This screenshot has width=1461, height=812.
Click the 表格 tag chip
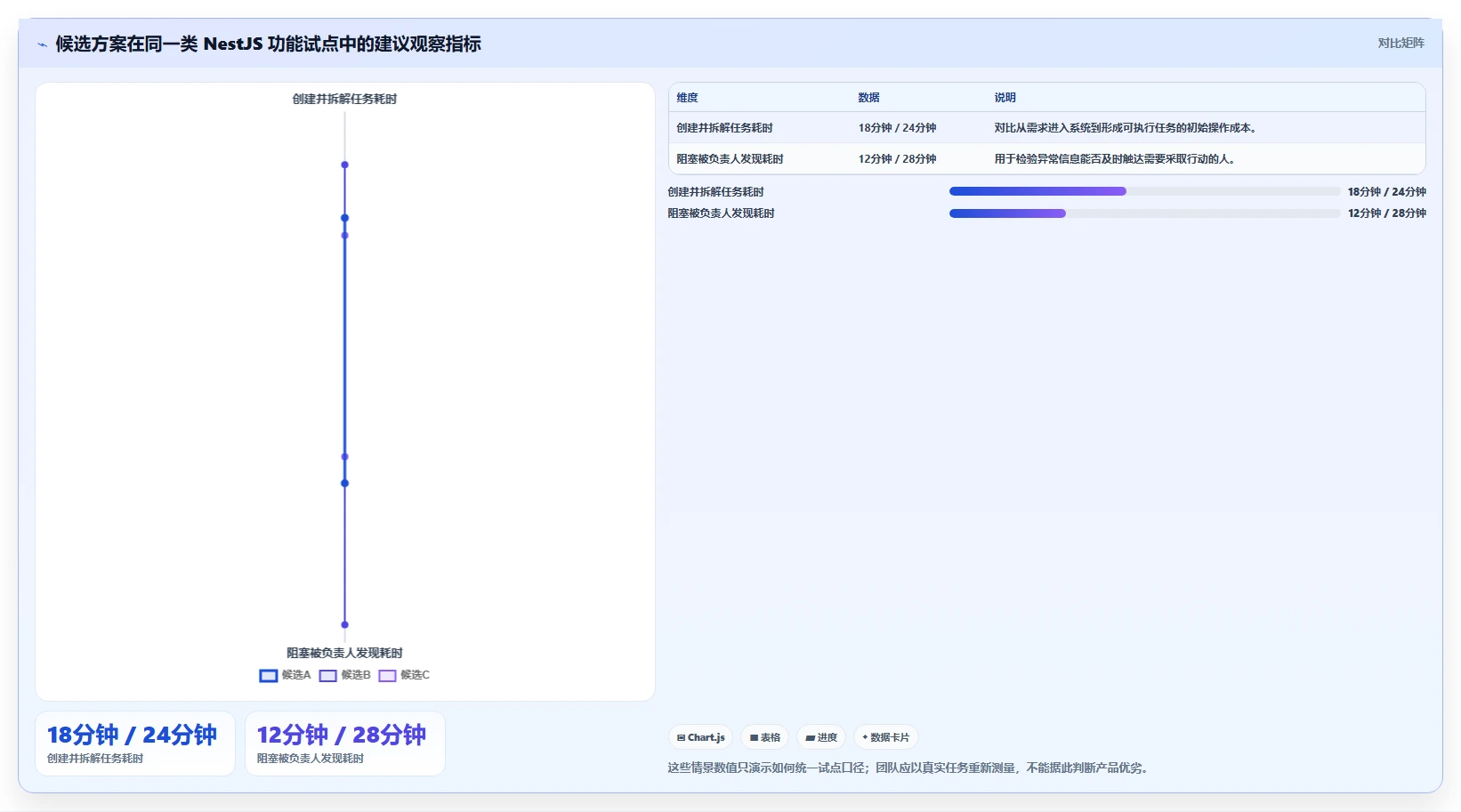[x=764, y=737]
